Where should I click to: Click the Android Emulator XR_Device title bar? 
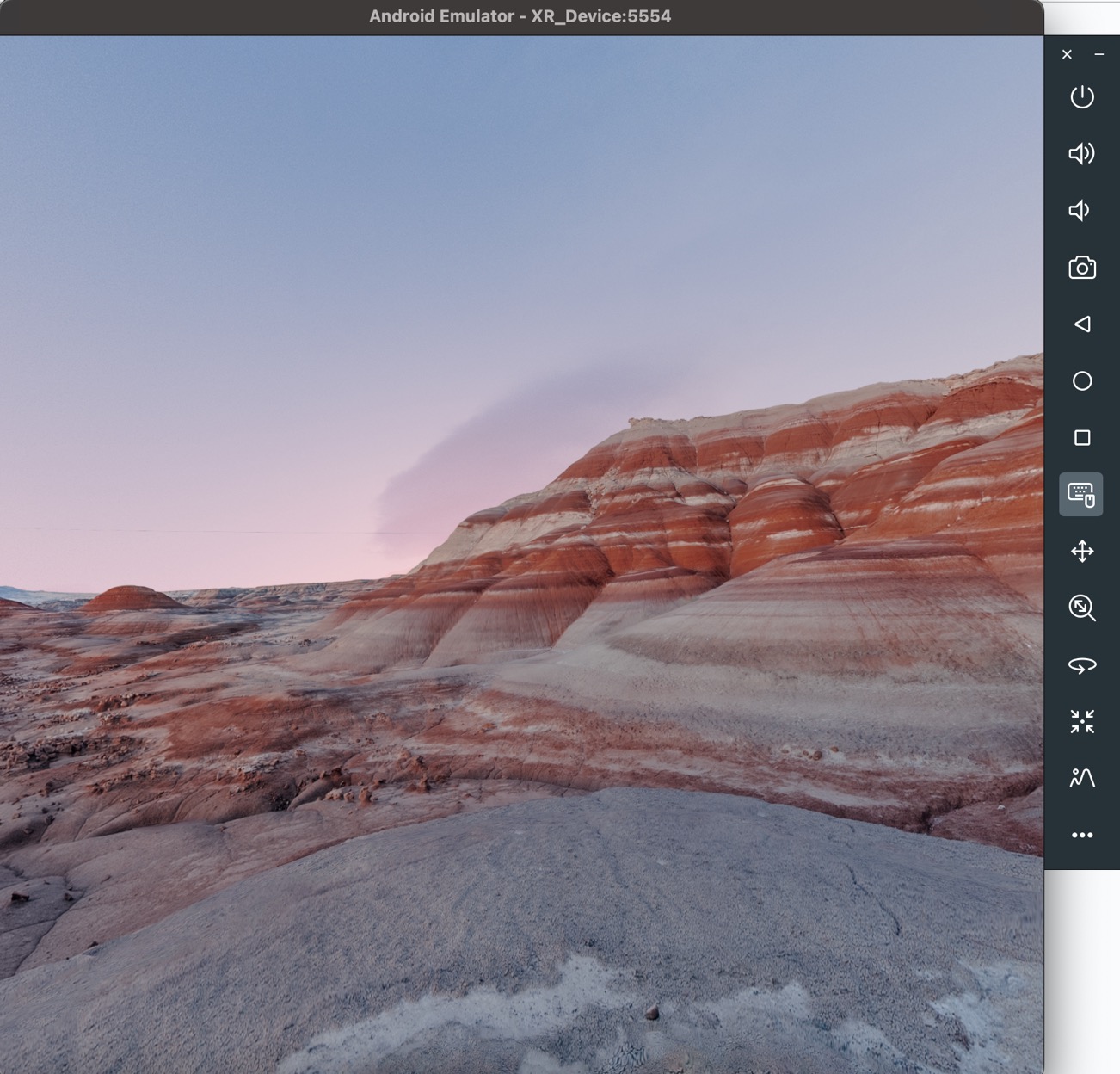pyautogui.click(x=520, y=16)
